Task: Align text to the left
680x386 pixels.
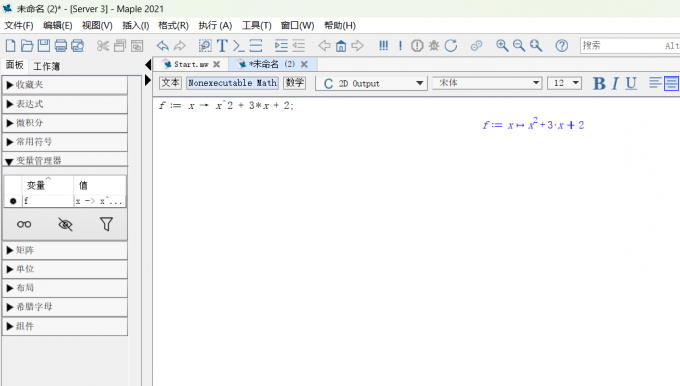Action: (x=655, y=83)
